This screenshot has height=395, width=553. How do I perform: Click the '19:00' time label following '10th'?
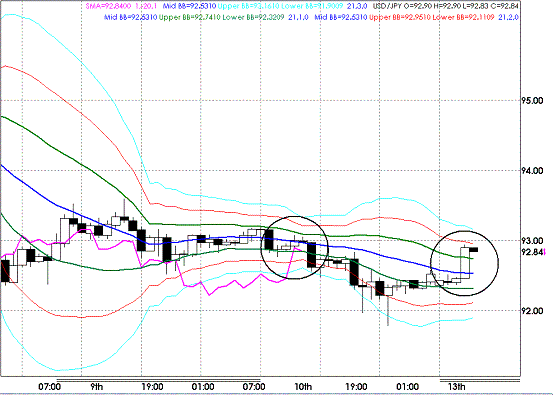(357, 387)
